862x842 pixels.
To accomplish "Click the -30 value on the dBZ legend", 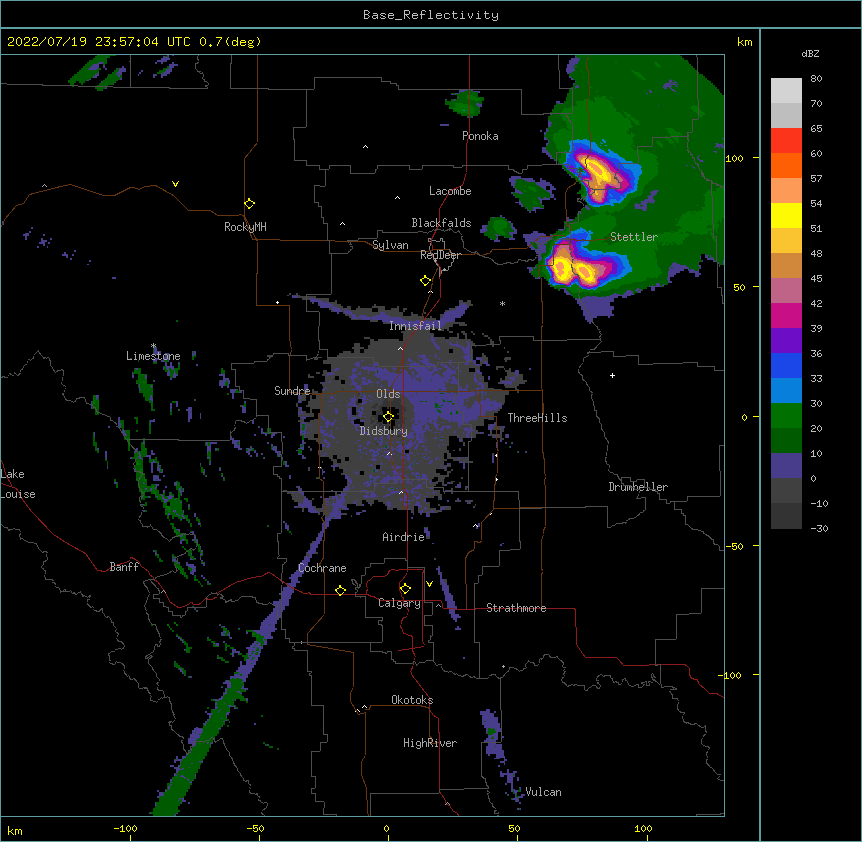I will tap(819, 528).
